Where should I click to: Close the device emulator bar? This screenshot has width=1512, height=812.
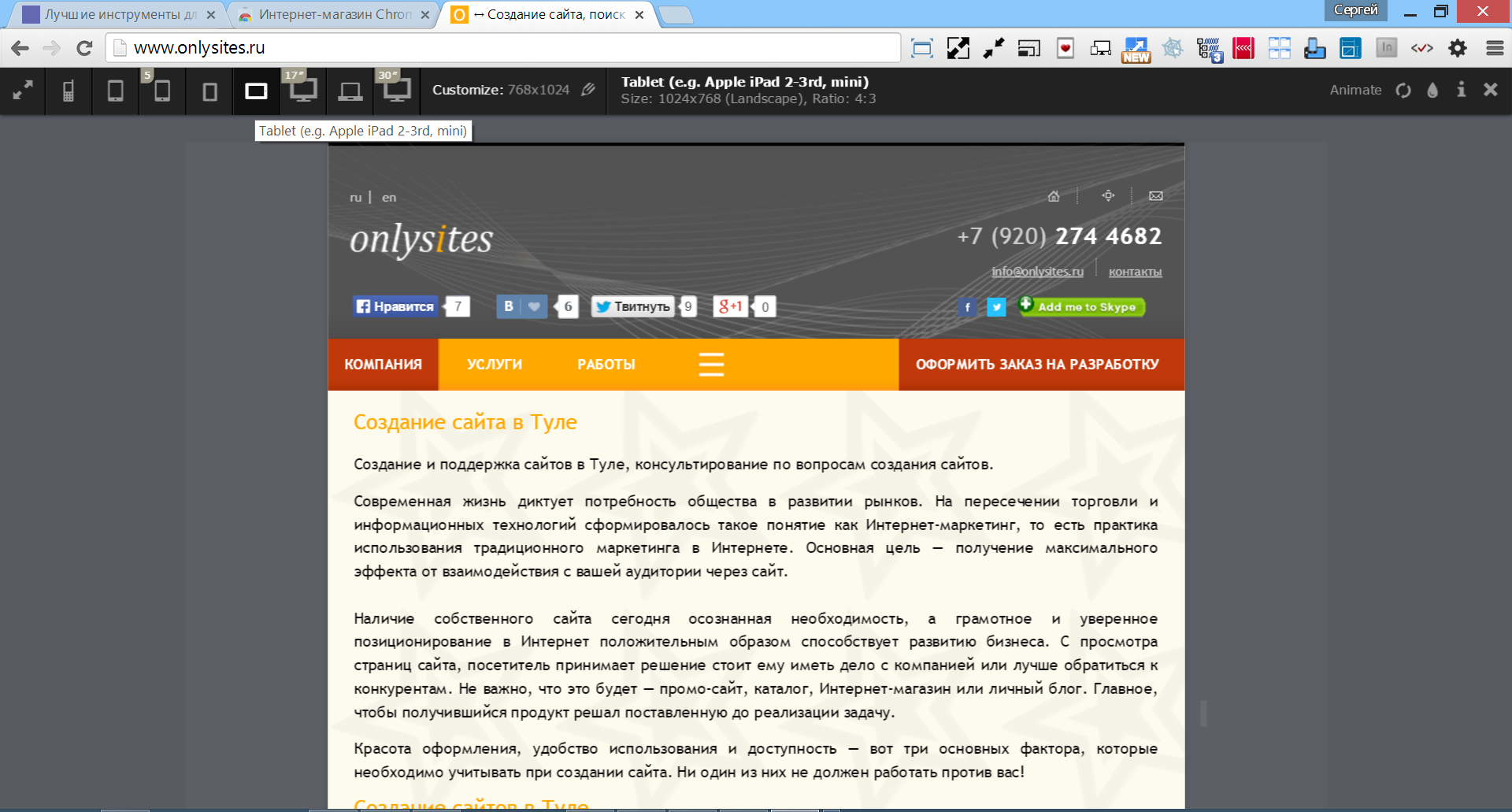coord(1490,90)
